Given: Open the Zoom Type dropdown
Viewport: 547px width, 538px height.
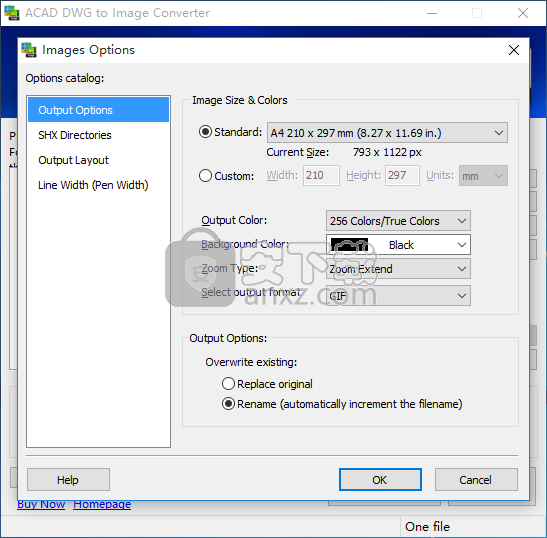Looking at the screenshot, I should pyautogui.click(x=398, y=269).
